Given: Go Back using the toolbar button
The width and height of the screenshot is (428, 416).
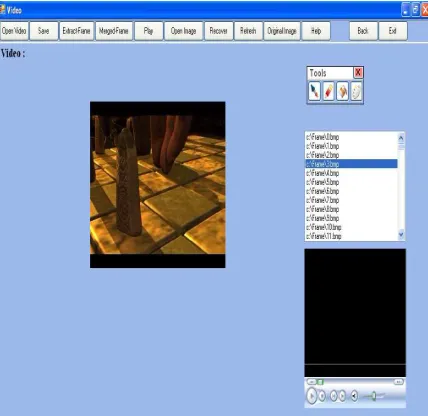Looking at the screenshot, I should [x=363, y=31].
